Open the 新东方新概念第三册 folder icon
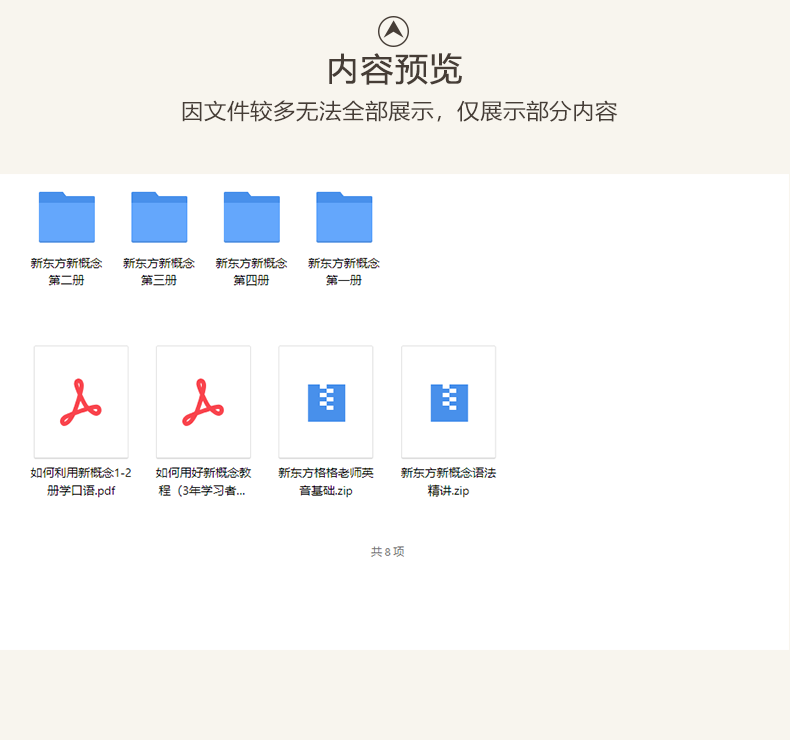The width and height of the screenshot is (790, 740). [159, 217]
